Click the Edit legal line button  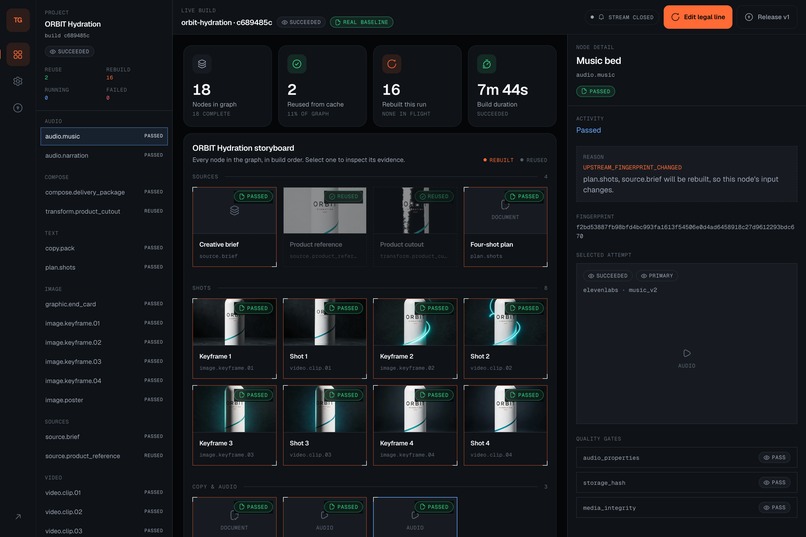click(x=698, y=17)
